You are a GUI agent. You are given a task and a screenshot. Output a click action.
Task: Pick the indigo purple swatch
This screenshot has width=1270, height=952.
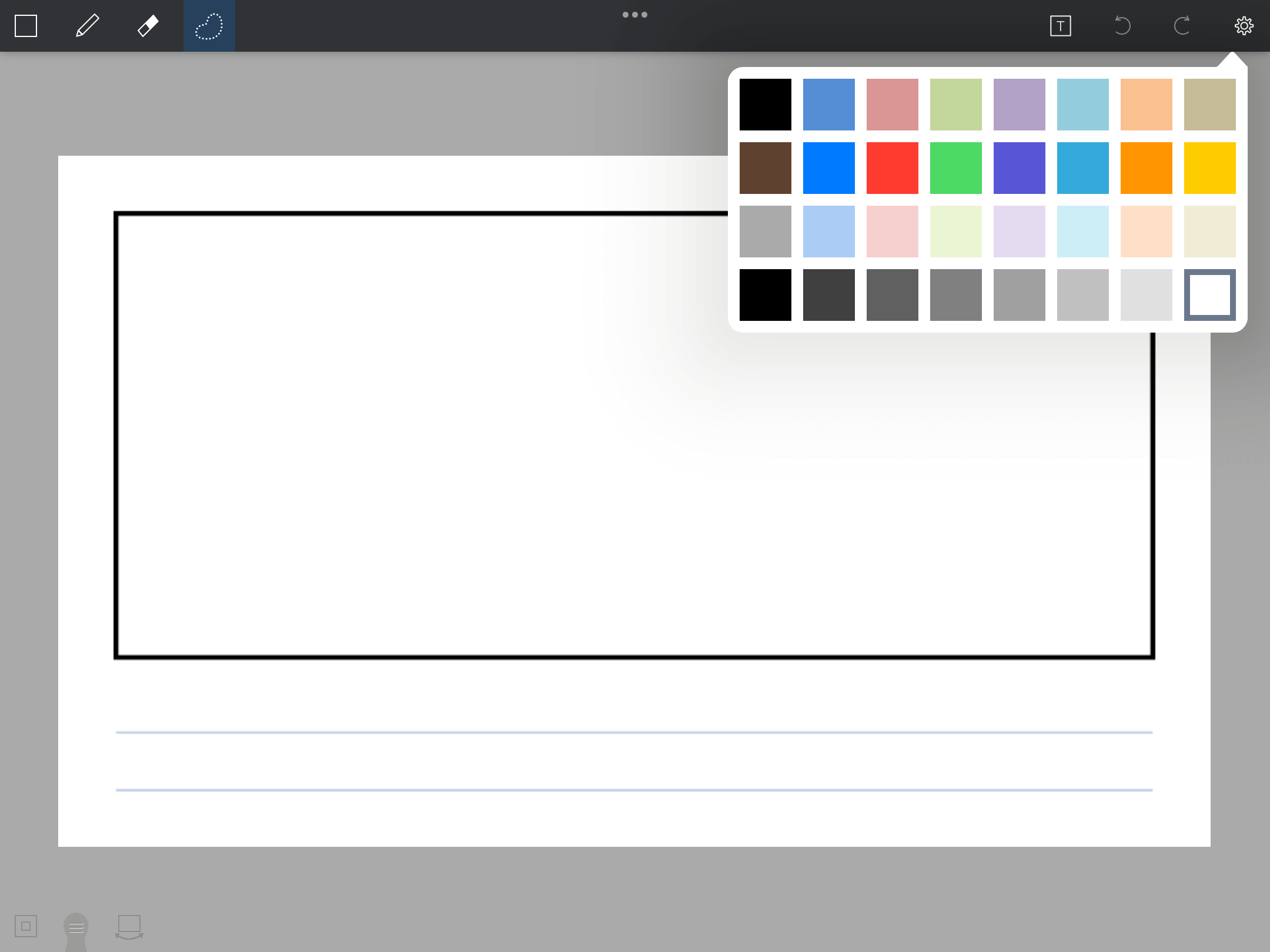1020,168
